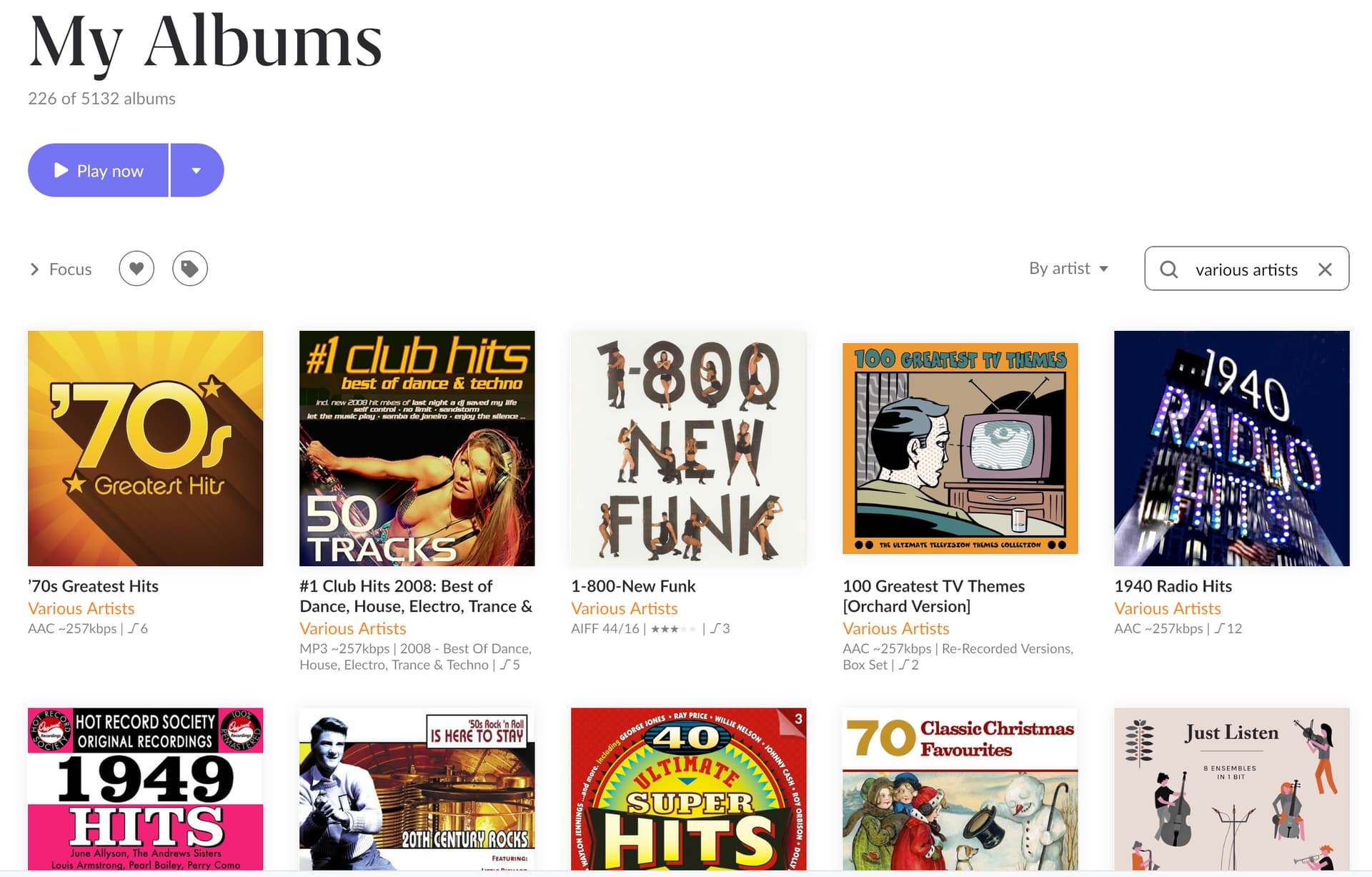
Task: Start playback with Play now button
Action: pos(99,170)
